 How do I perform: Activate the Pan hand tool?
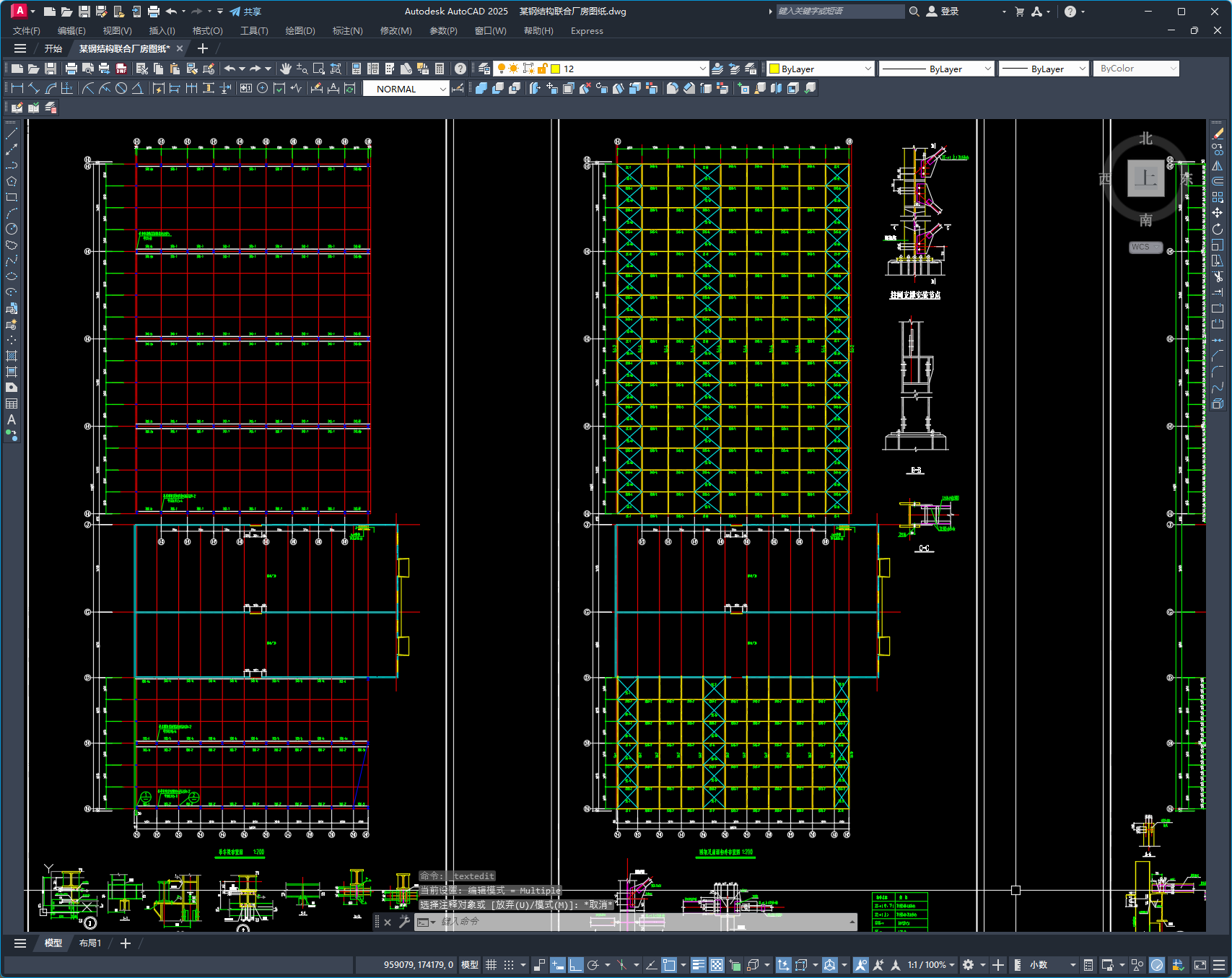(x=286, y=69)
